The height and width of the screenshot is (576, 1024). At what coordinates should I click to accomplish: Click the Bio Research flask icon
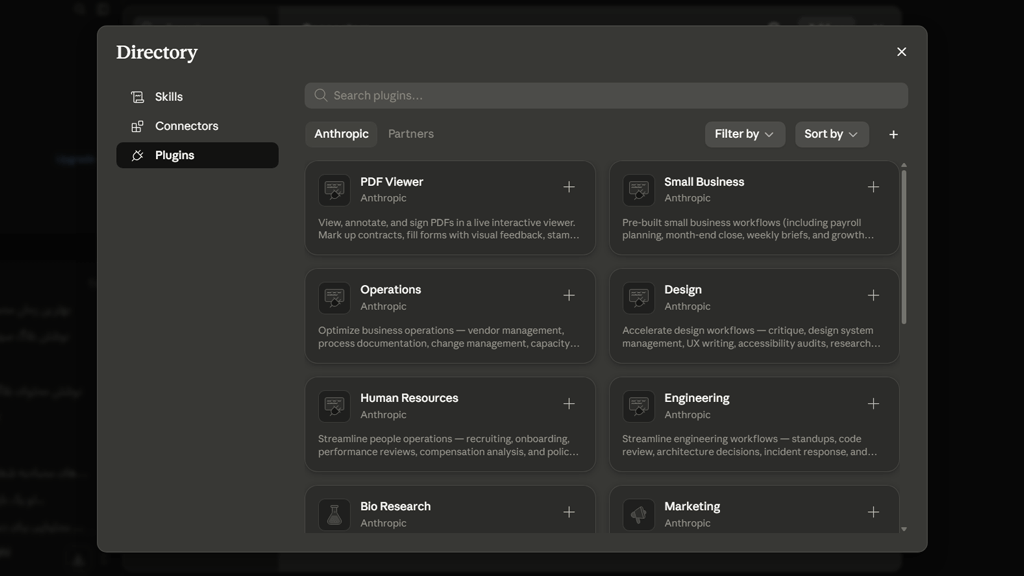coord(334,515)
